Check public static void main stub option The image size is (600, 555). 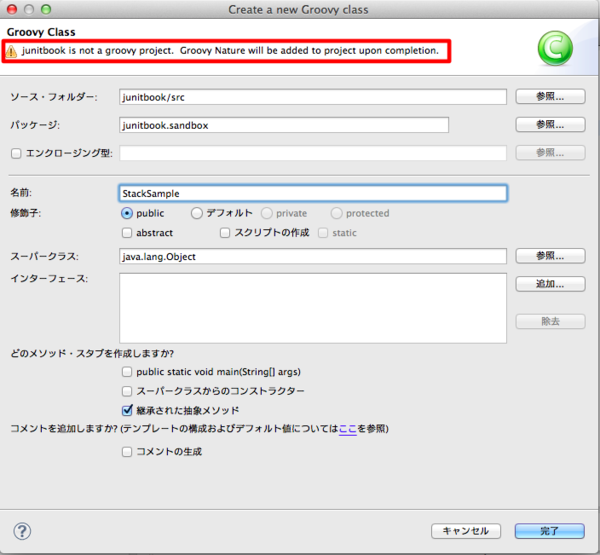127,372
